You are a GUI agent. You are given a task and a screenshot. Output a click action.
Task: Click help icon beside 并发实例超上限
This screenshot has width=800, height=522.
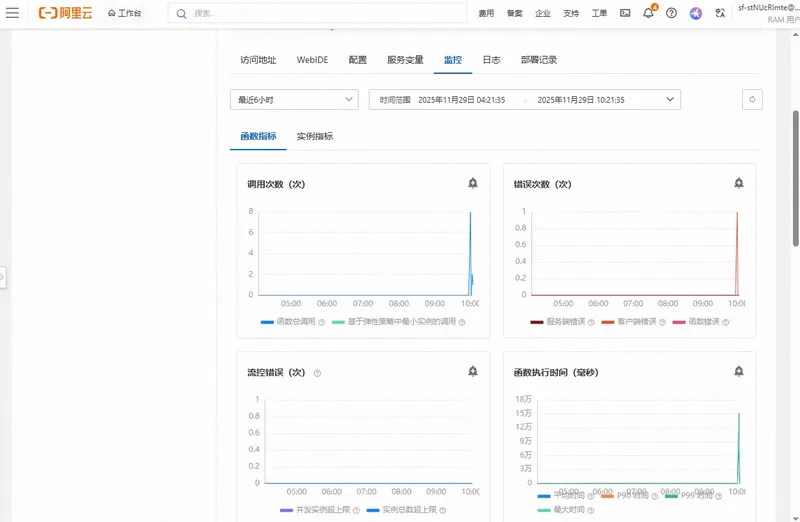pyautogui.click(x=356, y=510)
